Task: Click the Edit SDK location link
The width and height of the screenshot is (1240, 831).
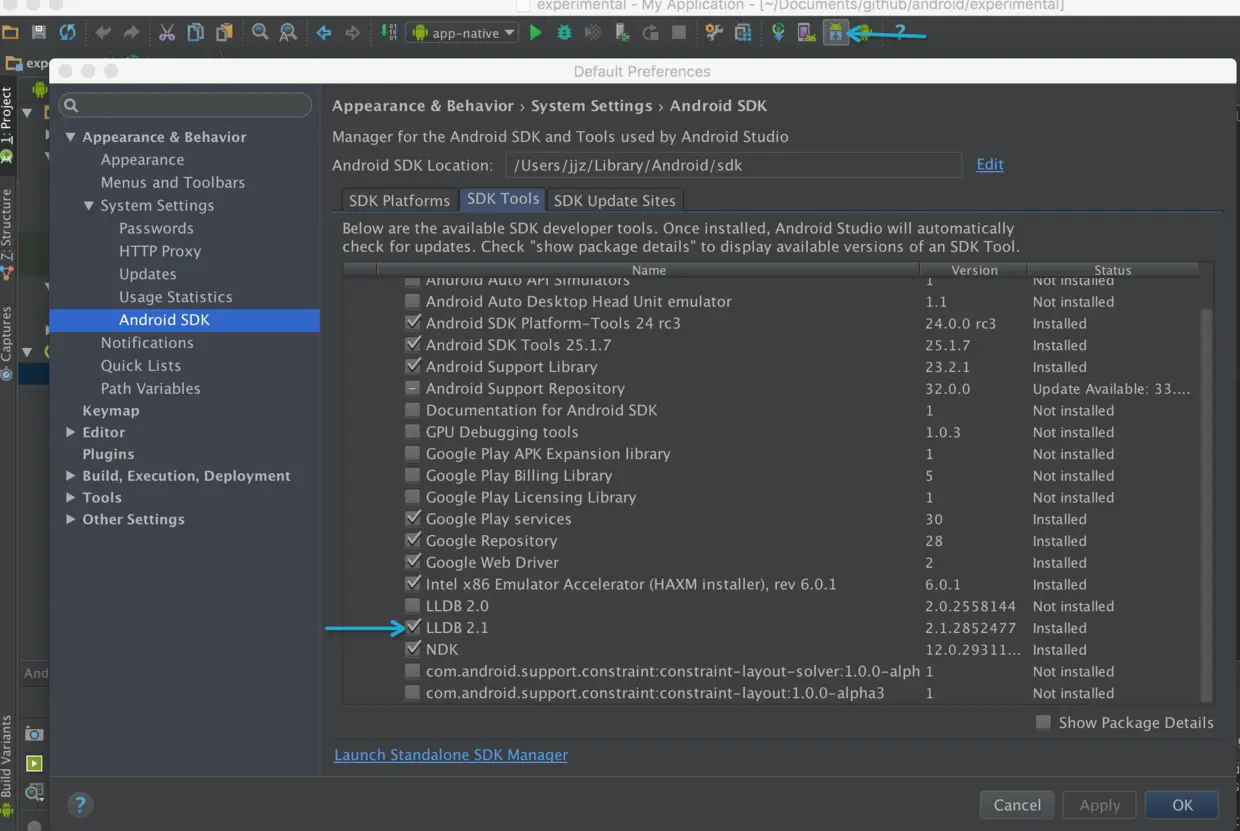Action: tap(990, 165)
